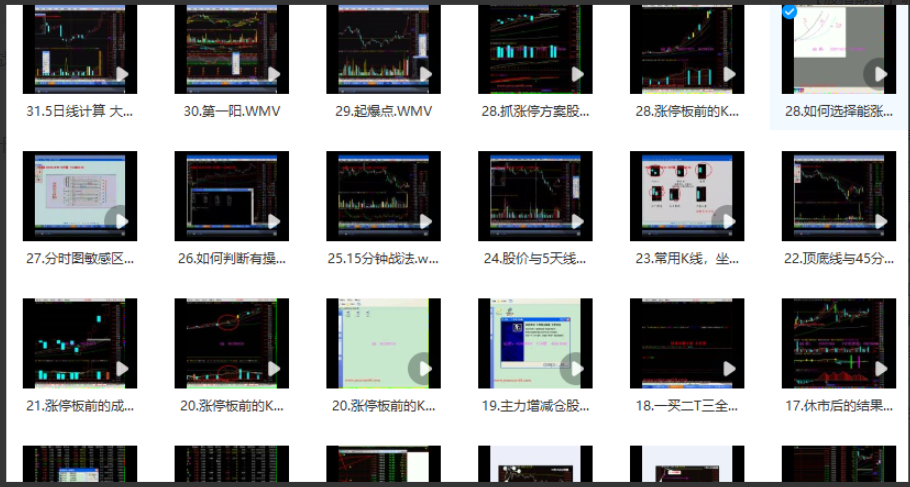
Task: Open the 24.股价与5天线 video thumbnail
Action: point(535,196)
